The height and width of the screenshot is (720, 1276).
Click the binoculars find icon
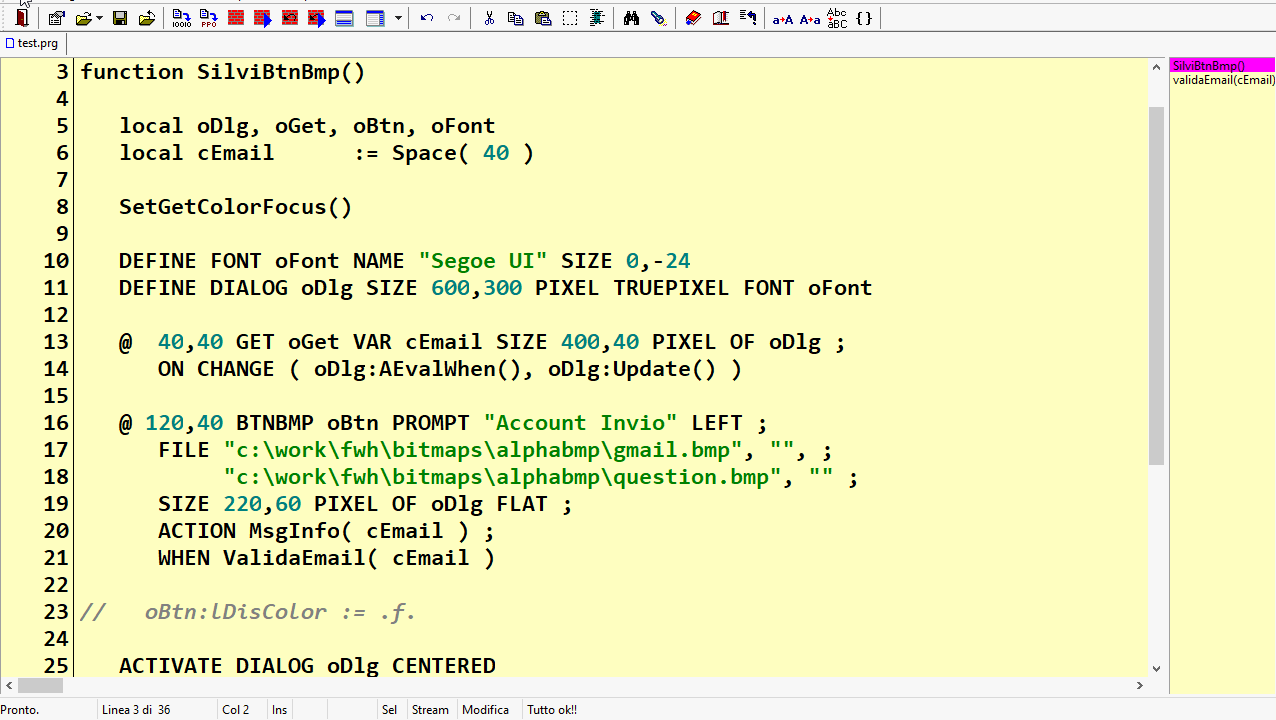pyautogui.click(x=631, y=18)
